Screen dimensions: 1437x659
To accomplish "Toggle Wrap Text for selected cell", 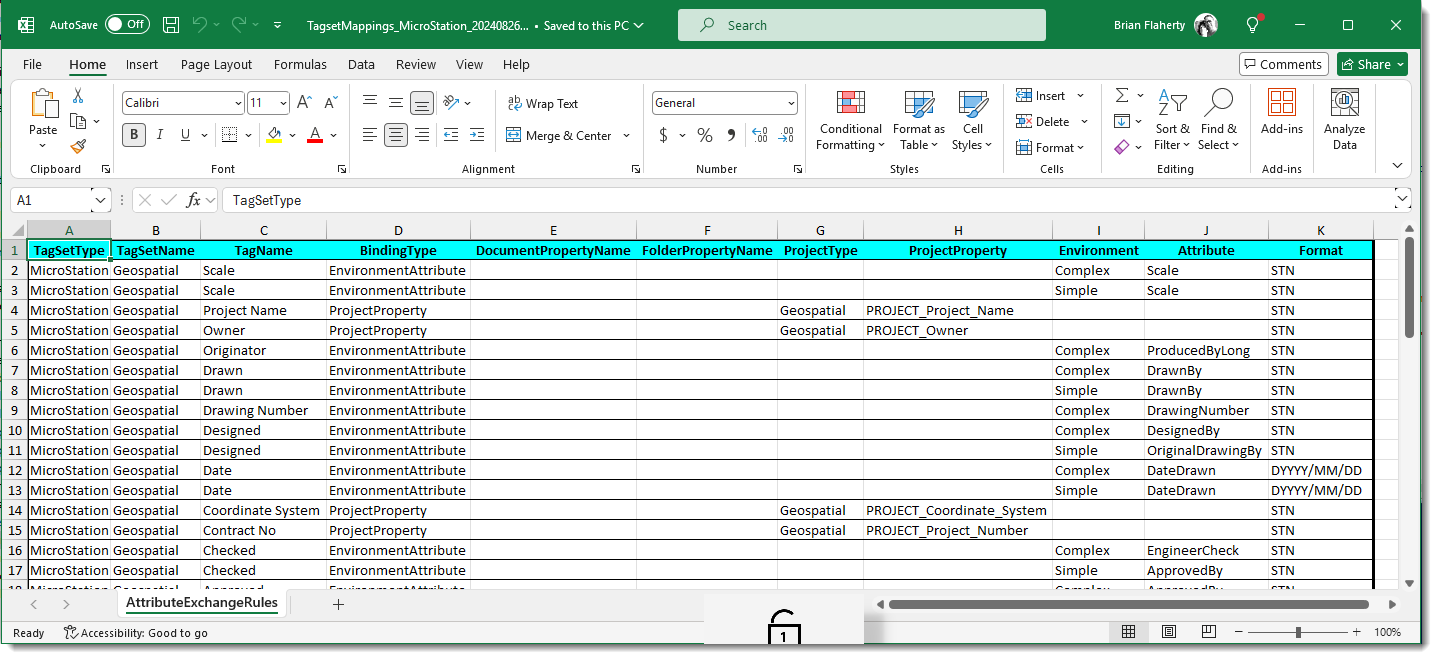I will [x=542, y=103].
